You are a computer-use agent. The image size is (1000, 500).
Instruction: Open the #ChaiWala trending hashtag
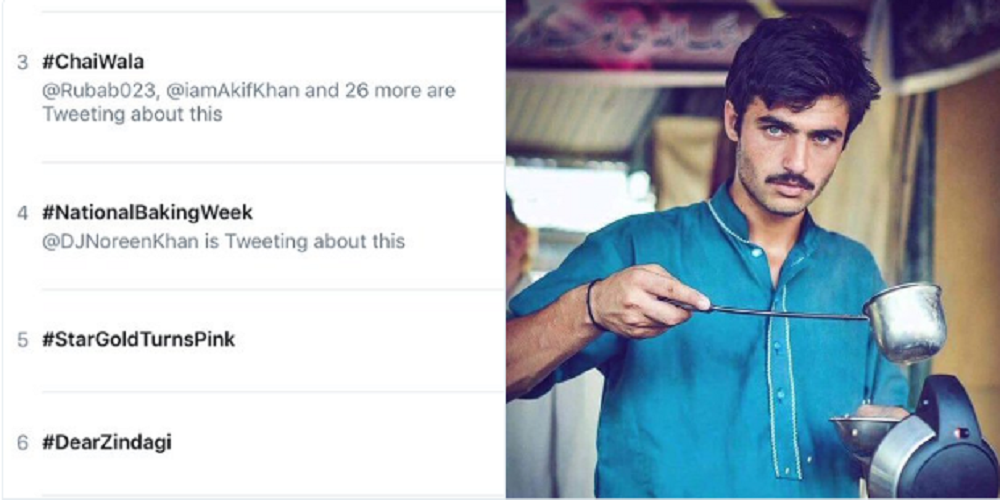93,62
